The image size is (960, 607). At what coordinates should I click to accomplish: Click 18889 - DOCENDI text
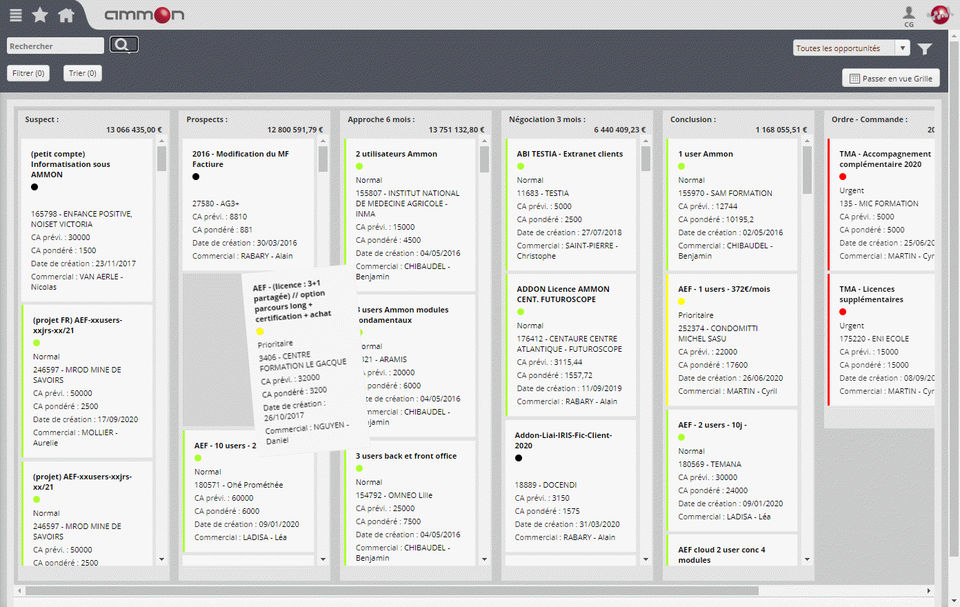point(546,484)
